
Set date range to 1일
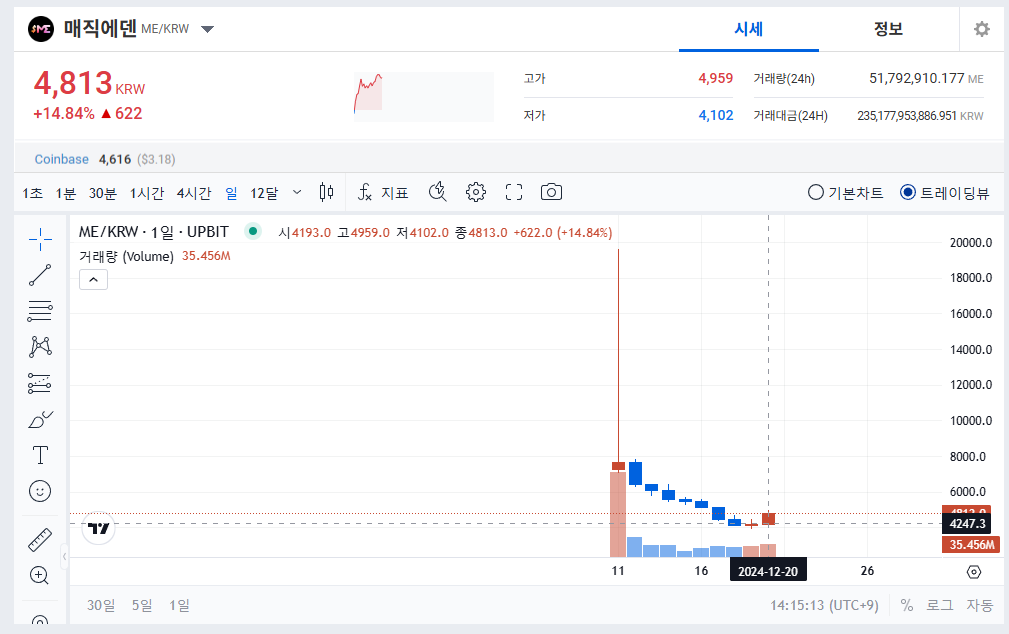click(179, 605)
